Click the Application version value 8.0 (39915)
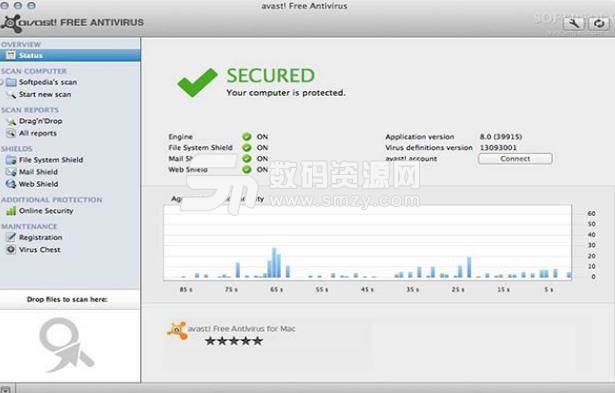This screenshot has width=615, height=393. coord(501,136)
